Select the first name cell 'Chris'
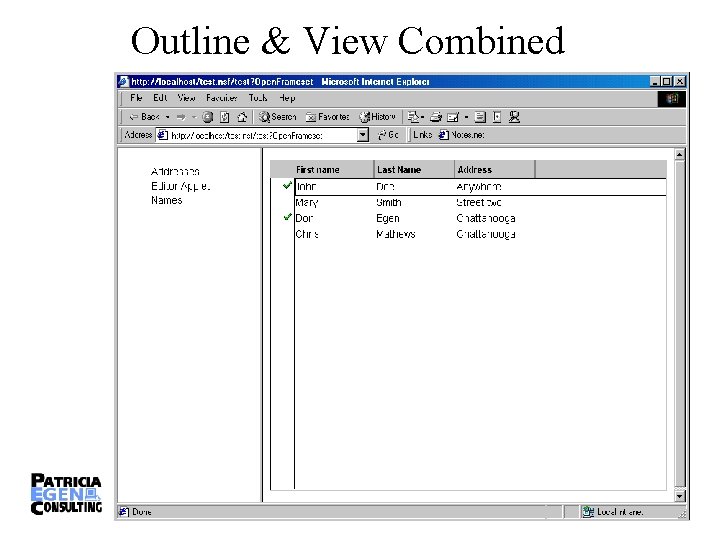 [x=307, y=234]
